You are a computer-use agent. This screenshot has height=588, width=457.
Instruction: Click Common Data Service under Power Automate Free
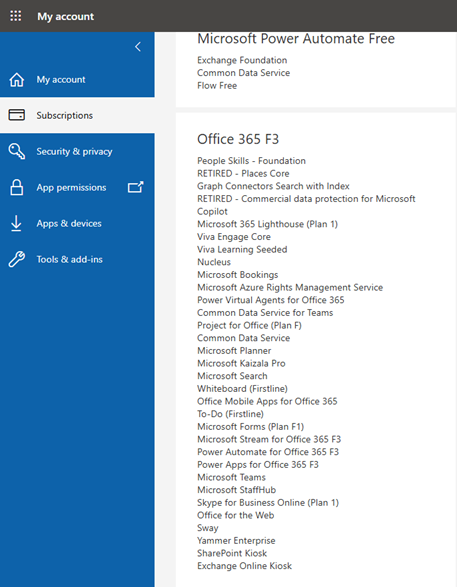tap(244, 73)
